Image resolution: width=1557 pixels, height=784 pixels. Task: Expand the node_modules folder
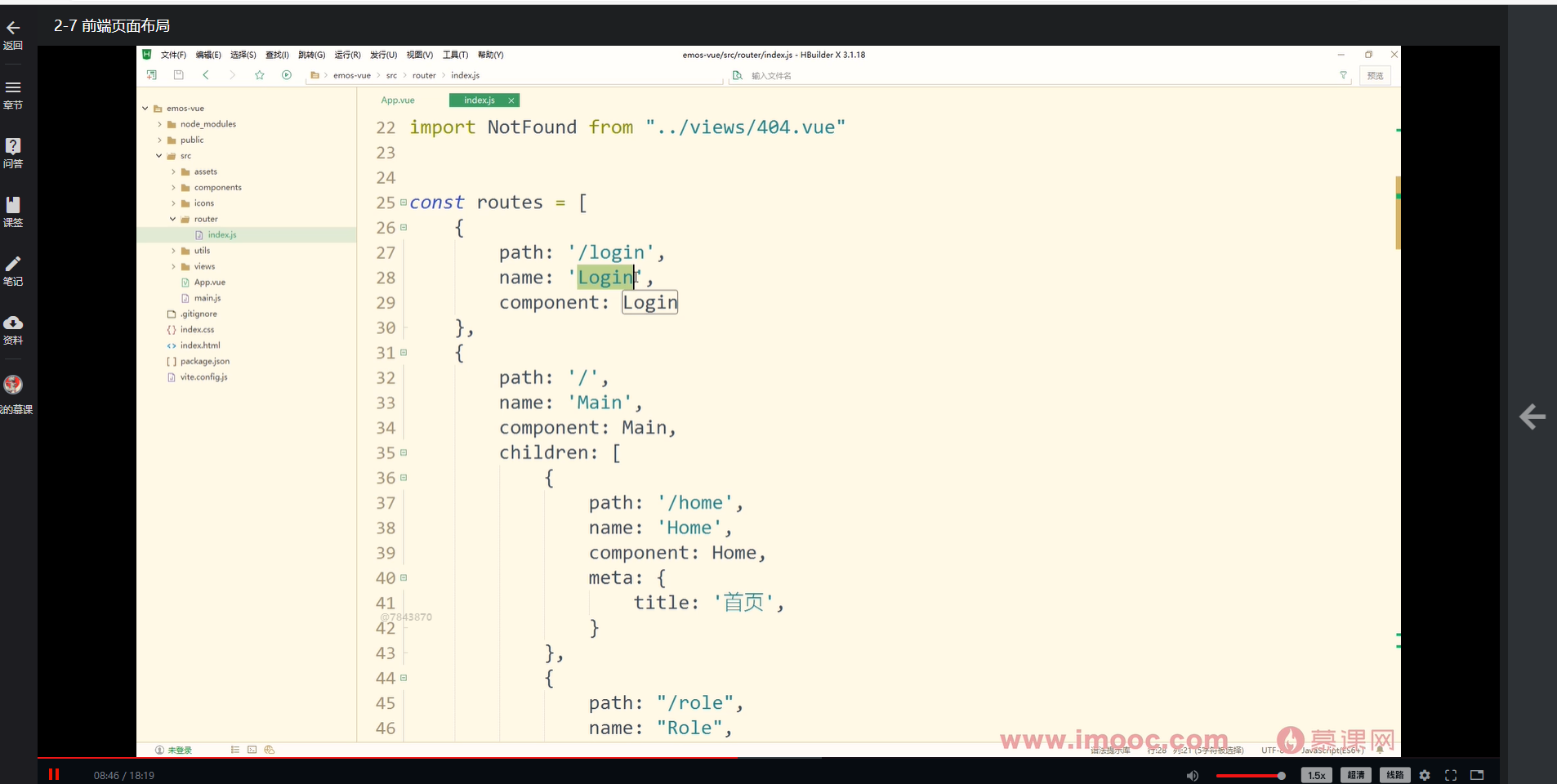(159, 124)
